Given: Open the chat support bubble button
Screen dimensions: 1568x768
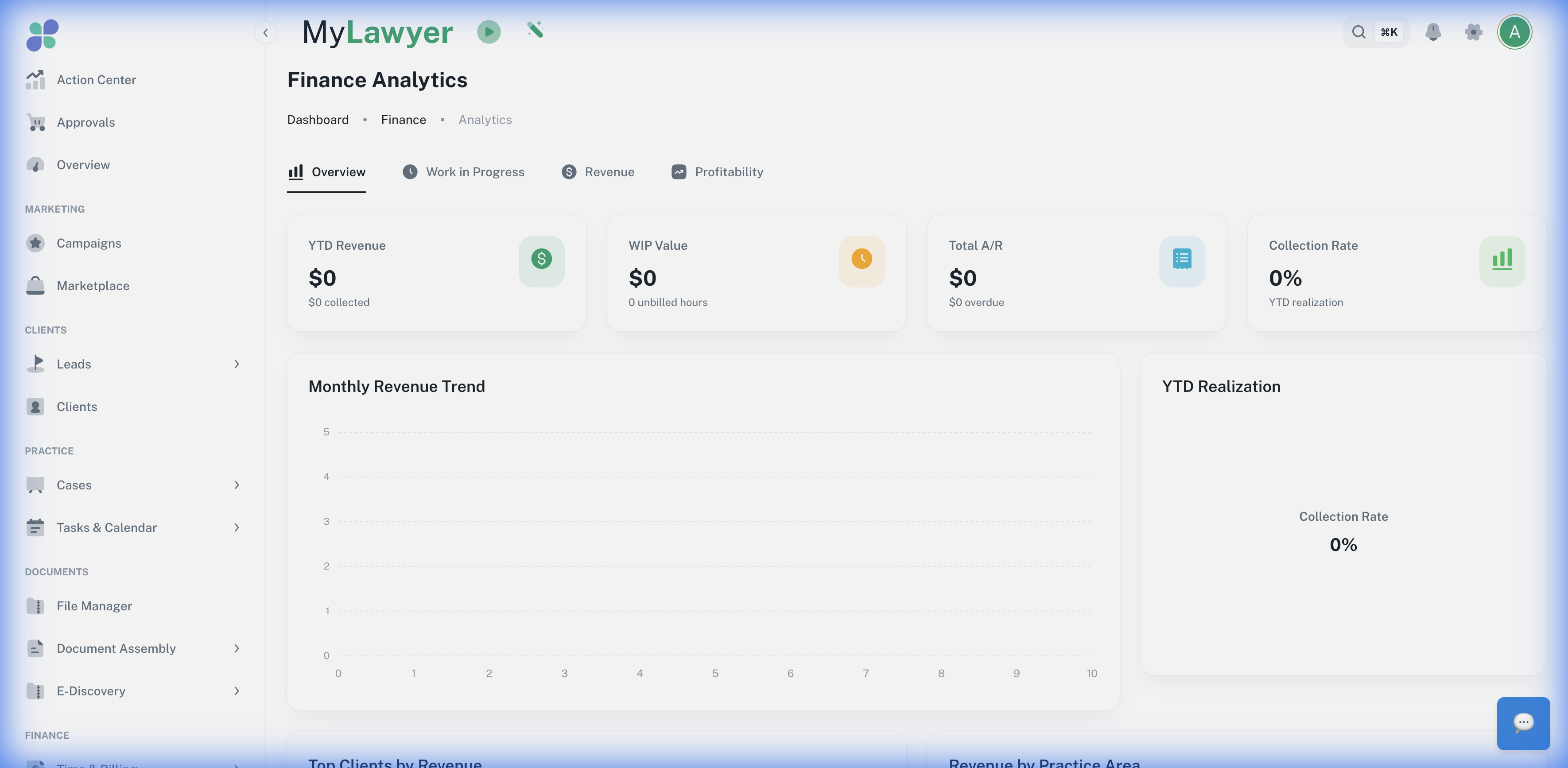Looking at the screenshot, I should (1523, 723).
